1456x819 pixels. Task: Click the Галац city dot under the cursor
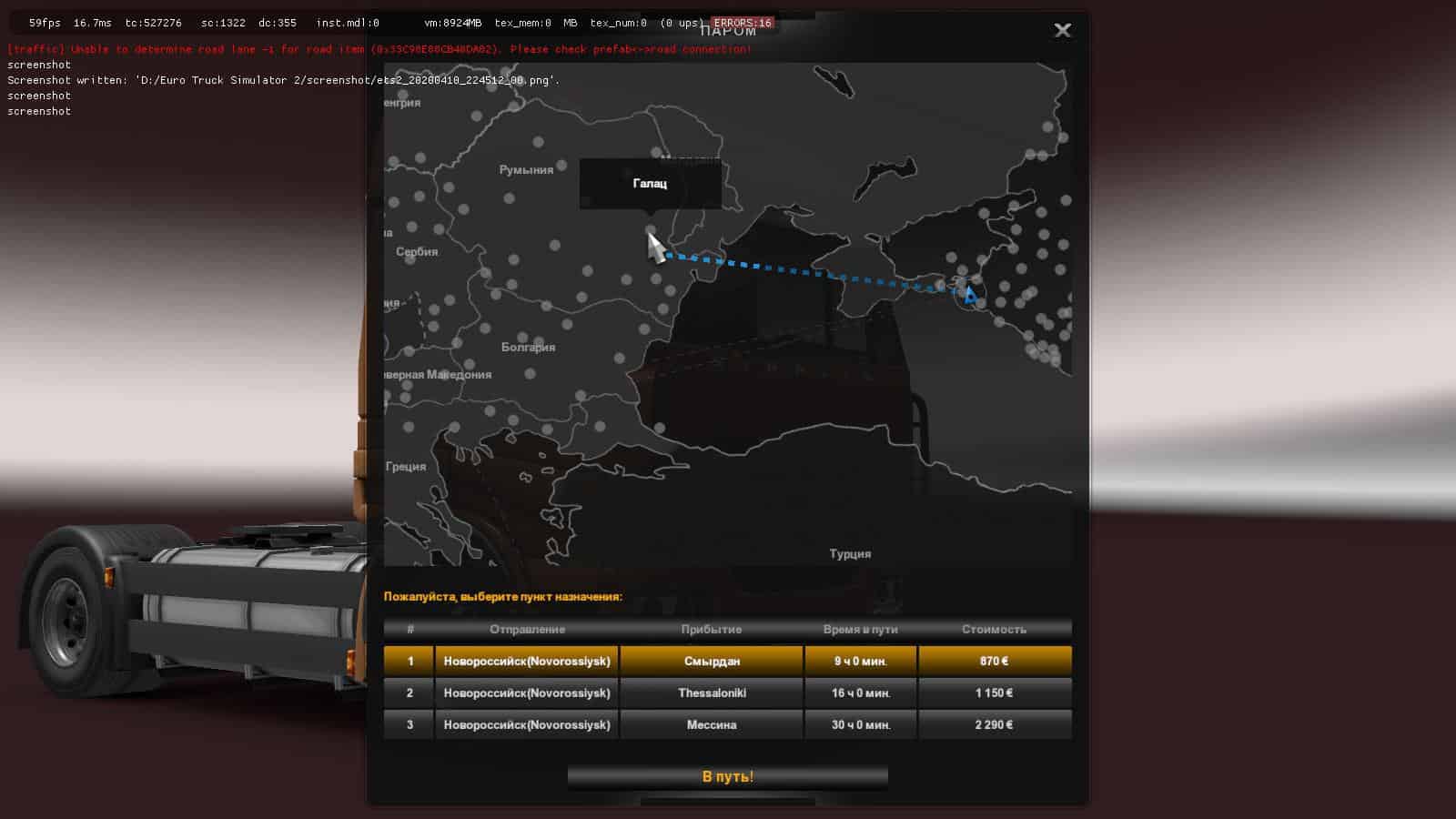pyautogui.click(x=650, y=230)
